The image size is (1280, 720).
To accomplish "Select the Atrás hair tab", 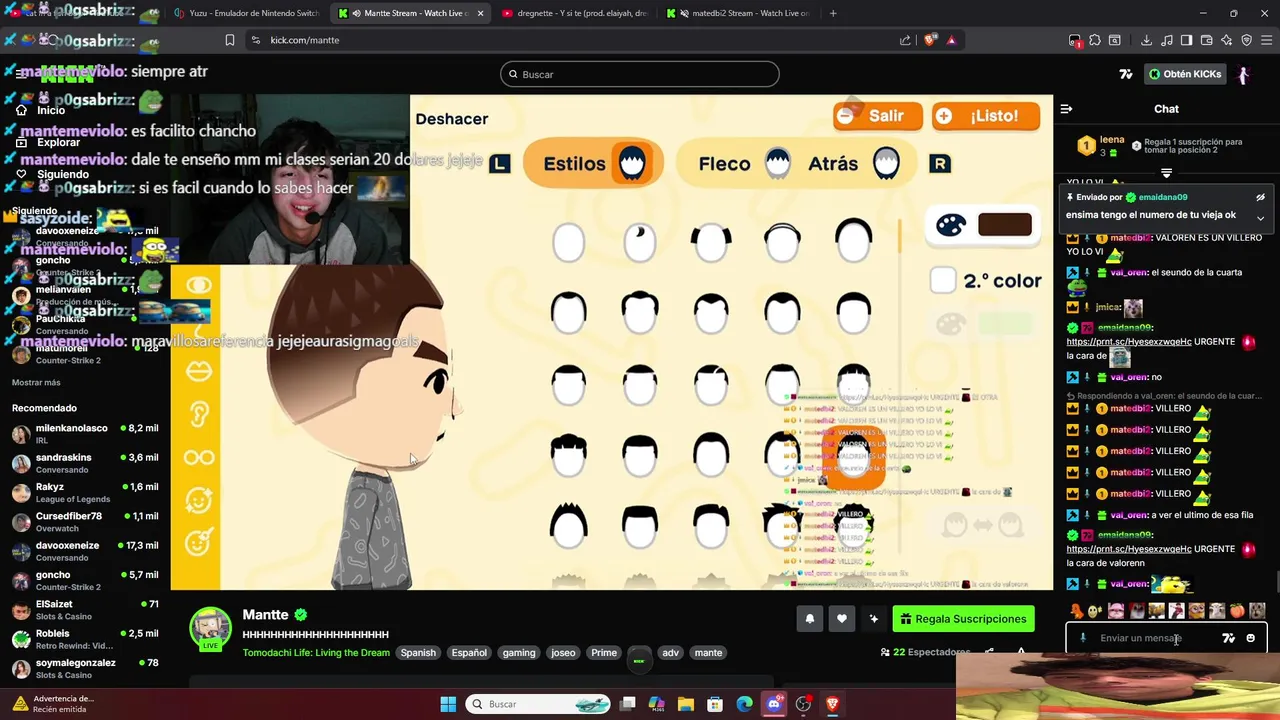I will pos(853,163).
